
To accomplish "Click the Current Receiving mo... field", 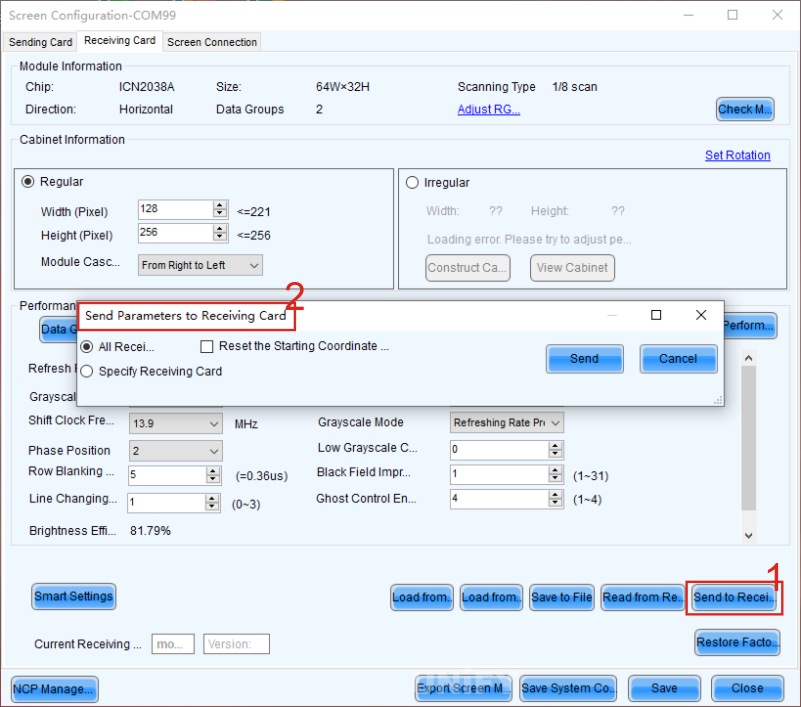I will pos(173,644).
